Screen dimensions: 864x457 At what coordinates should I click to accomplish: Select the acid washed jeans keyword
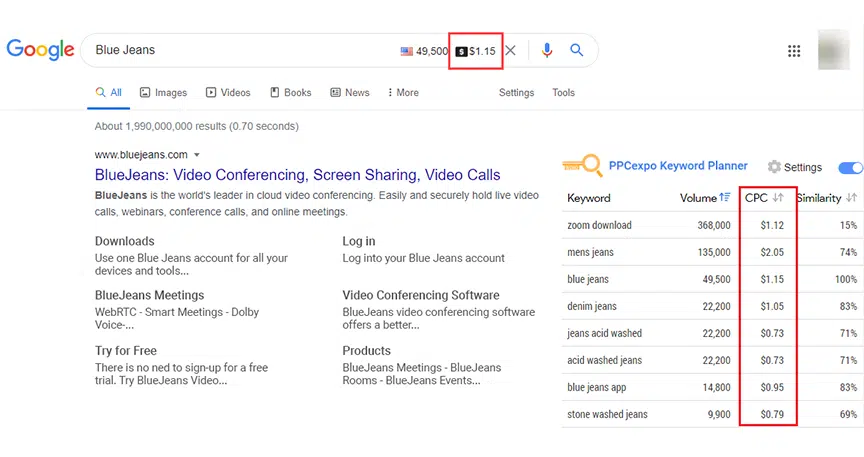(x=604, y=360)
